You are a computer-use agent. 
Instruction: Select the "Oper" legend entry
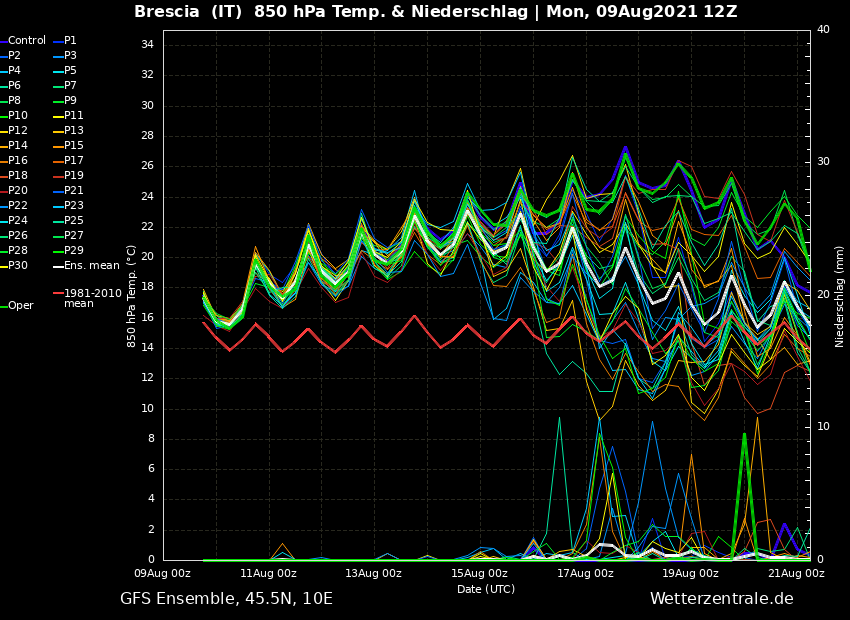point(17,306)
